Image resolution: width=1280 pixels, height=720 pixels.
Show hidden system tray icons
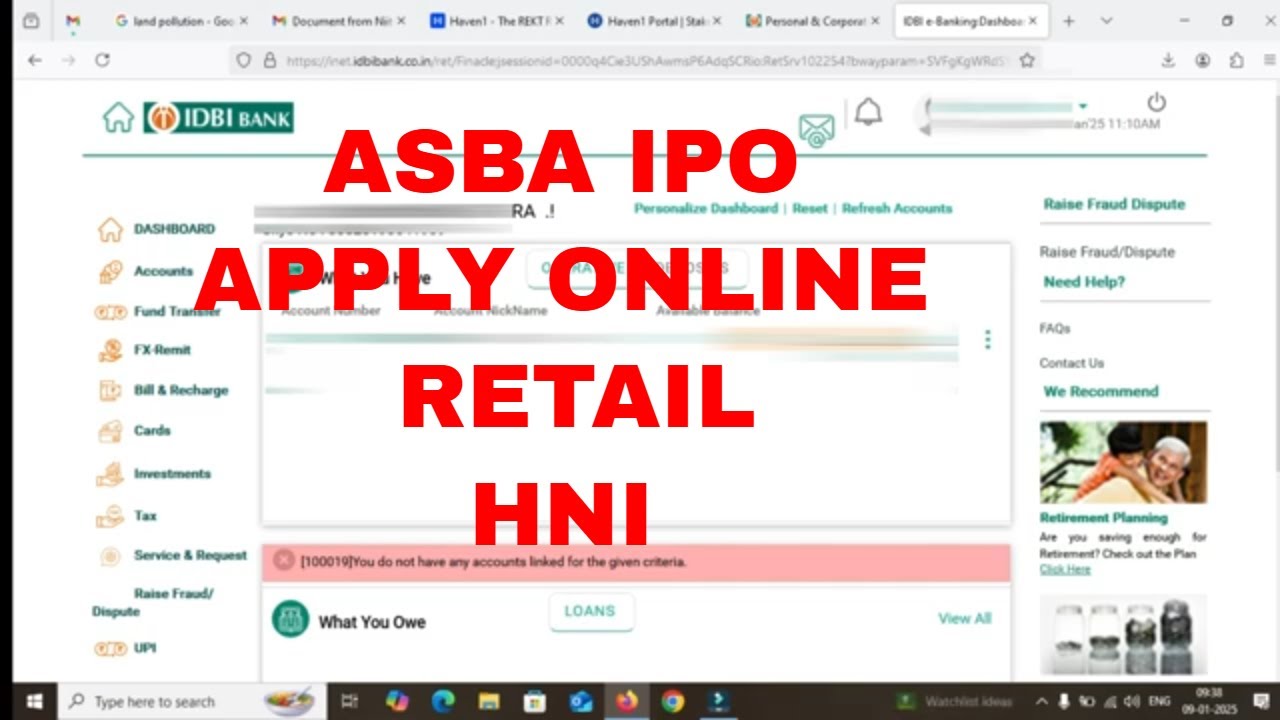(1041, 701)
